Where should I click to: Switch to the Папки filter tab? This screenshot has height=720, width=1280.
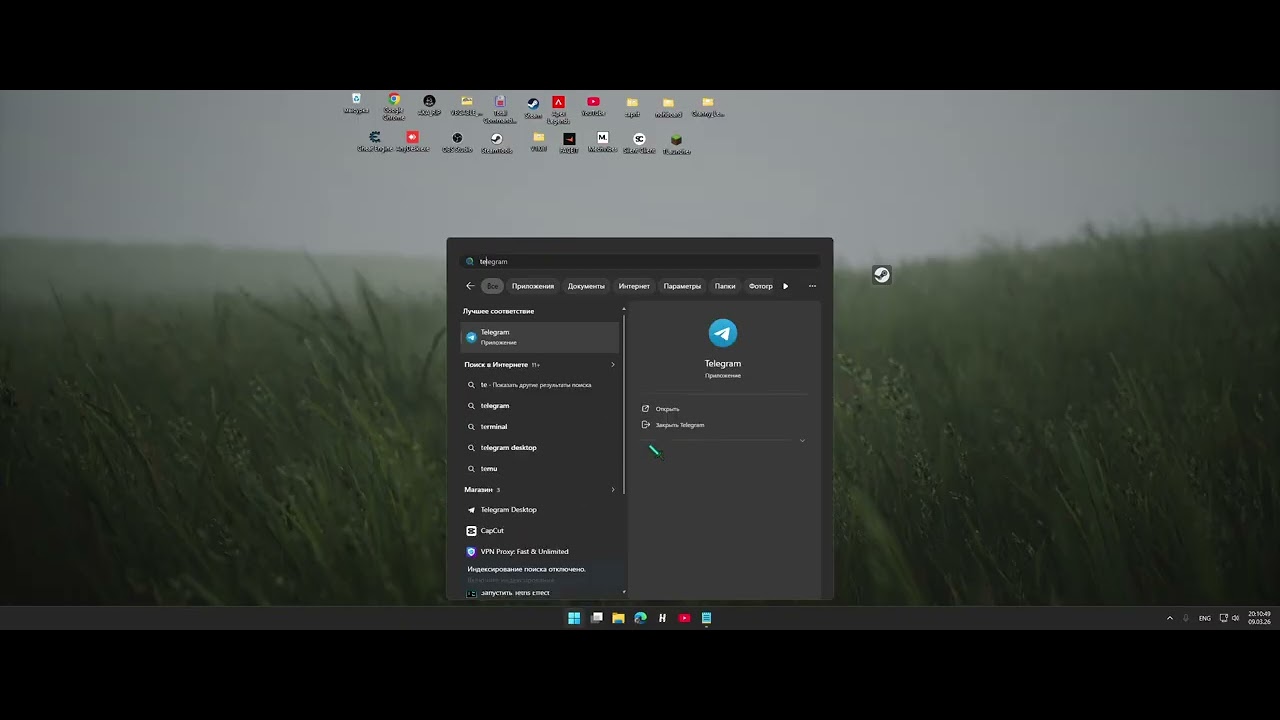(x=725, y=286)
